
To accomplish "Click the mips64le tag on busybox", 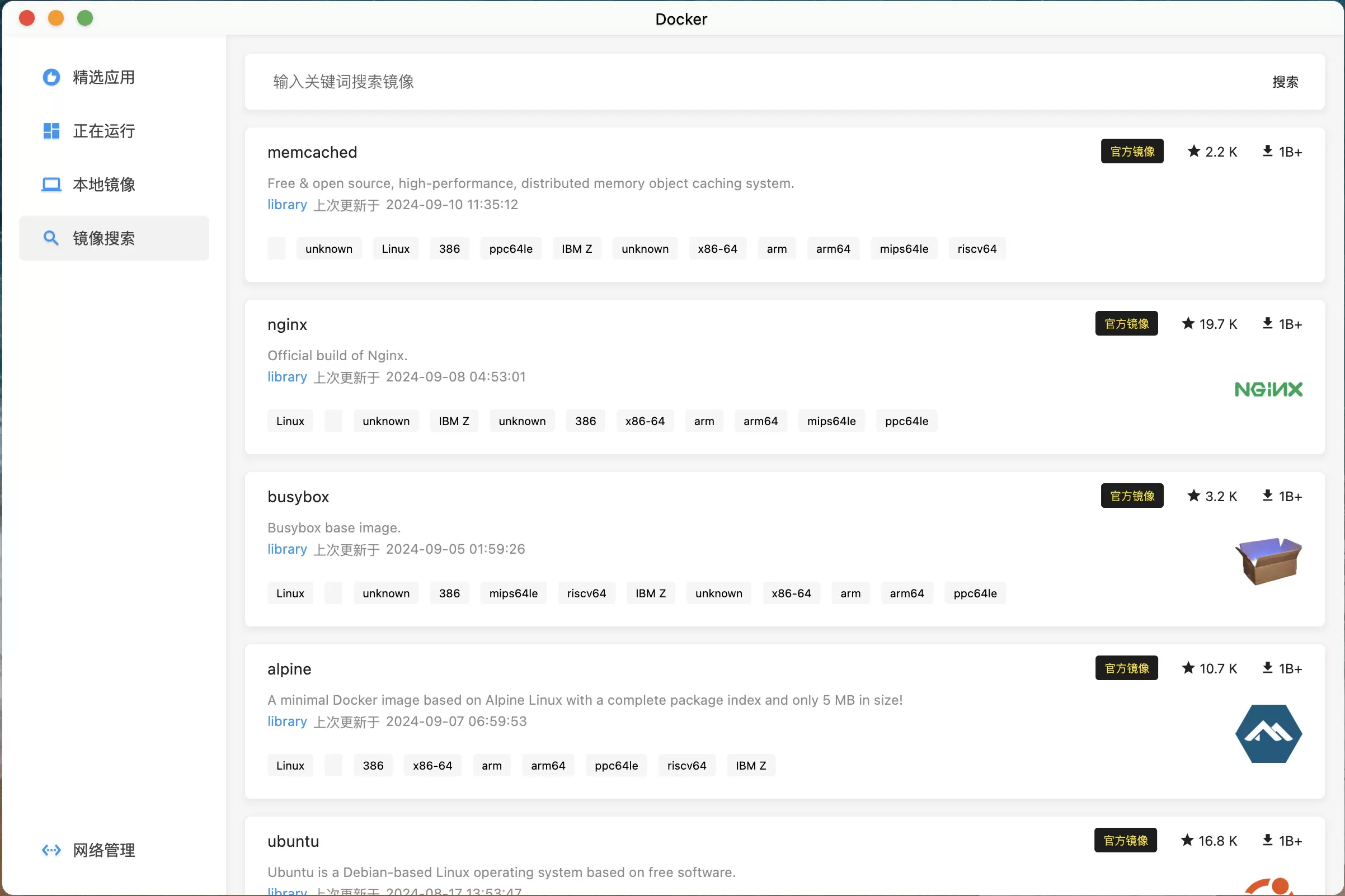I will [x=512, y=593].
